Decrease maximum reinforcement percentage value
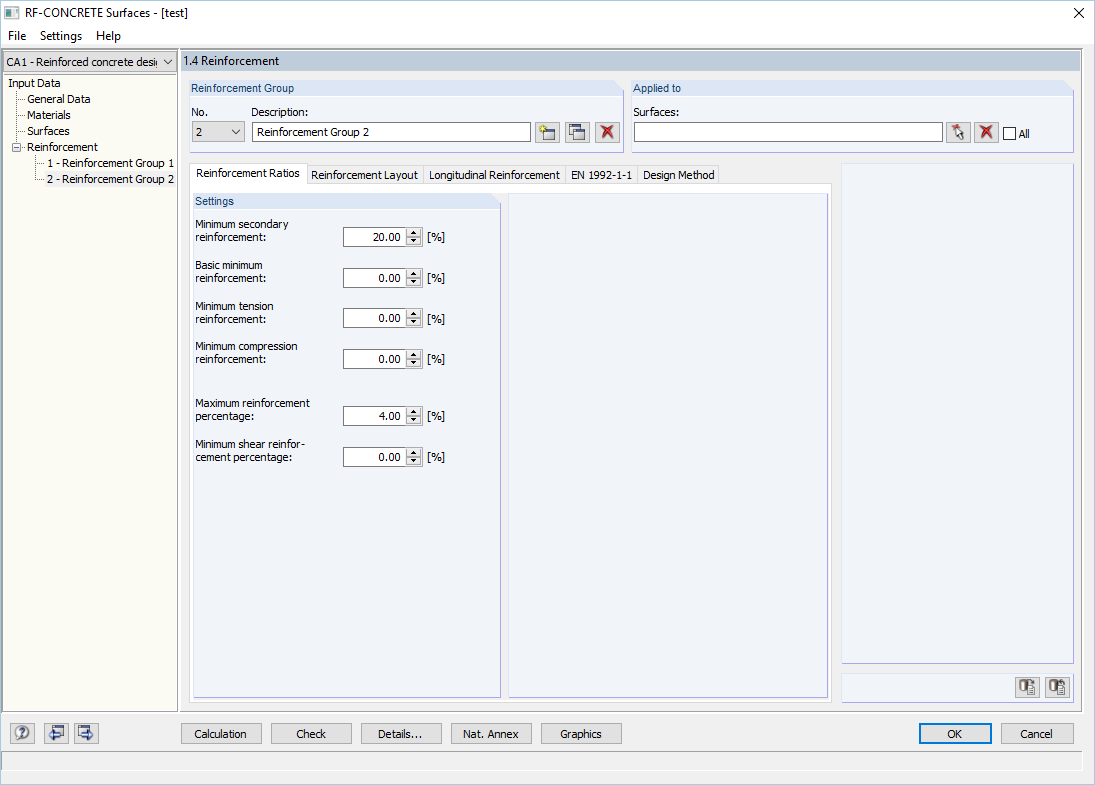Viewport: 1095px width, 785px height. [414, 420]
